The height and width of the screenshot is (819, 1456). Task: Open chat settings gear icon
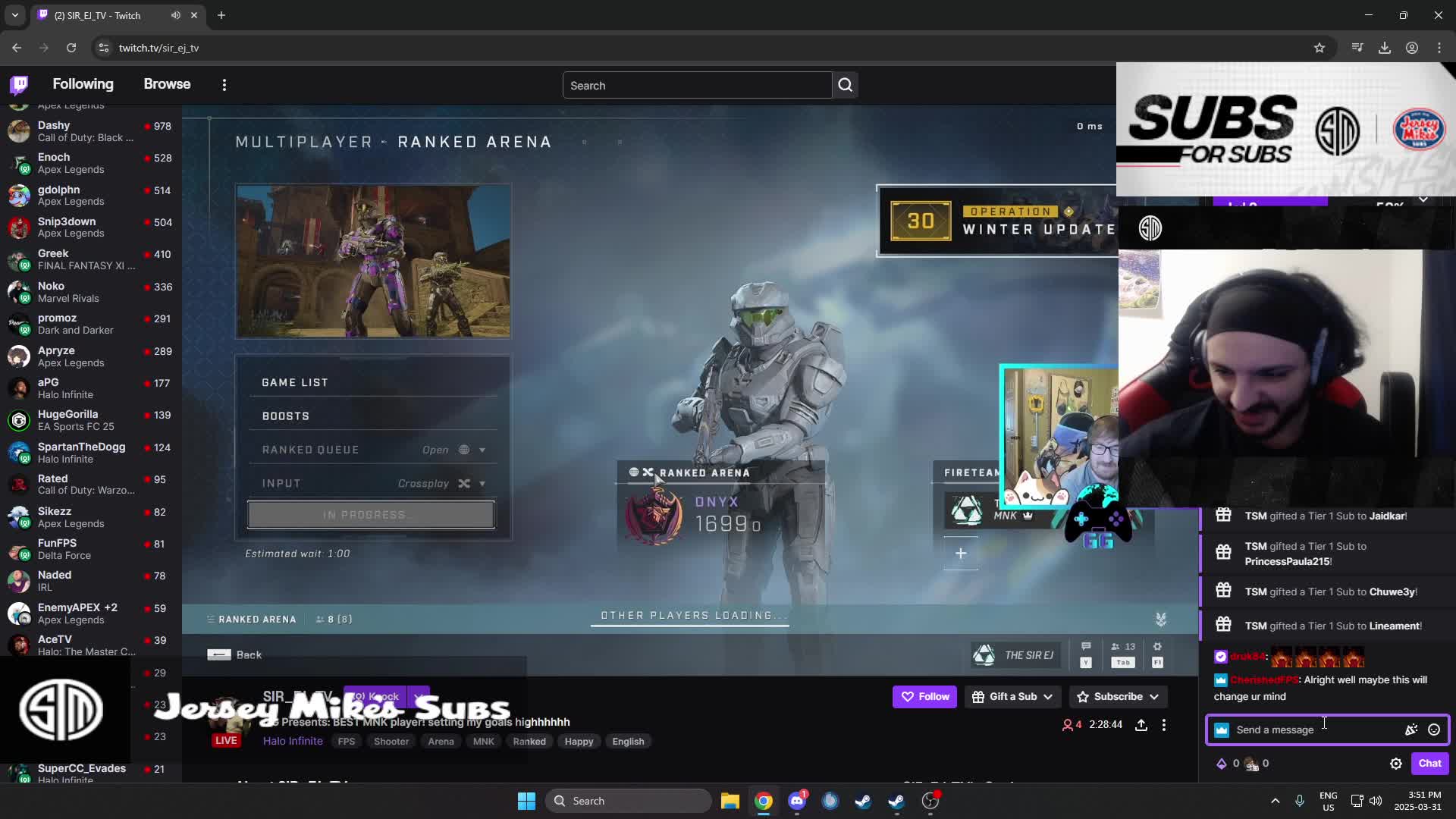tap(1395, 764)
